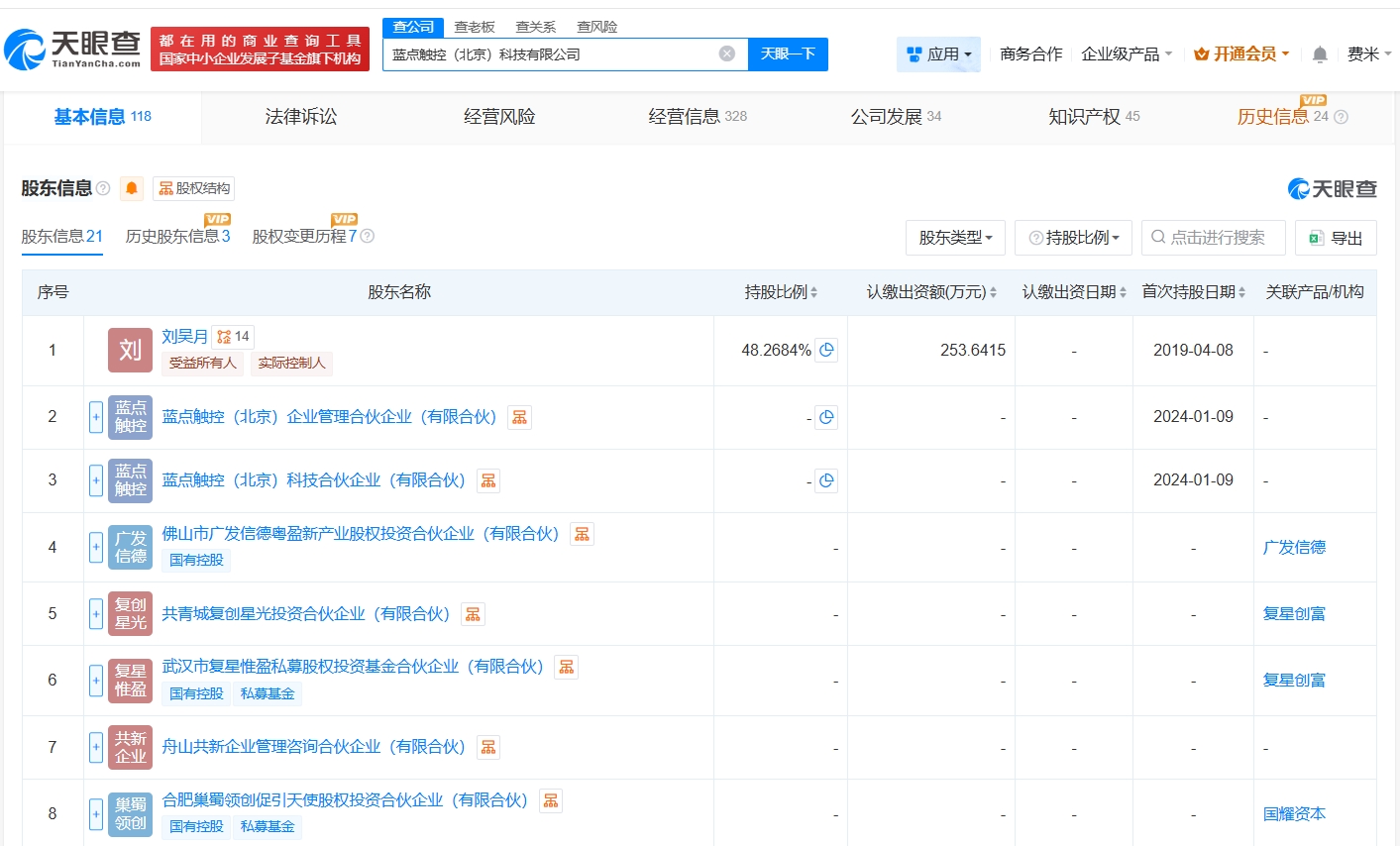1400x846 pixels.
Task: Open the 股东类型 filter dropdown
Action: tap(955, 238)
